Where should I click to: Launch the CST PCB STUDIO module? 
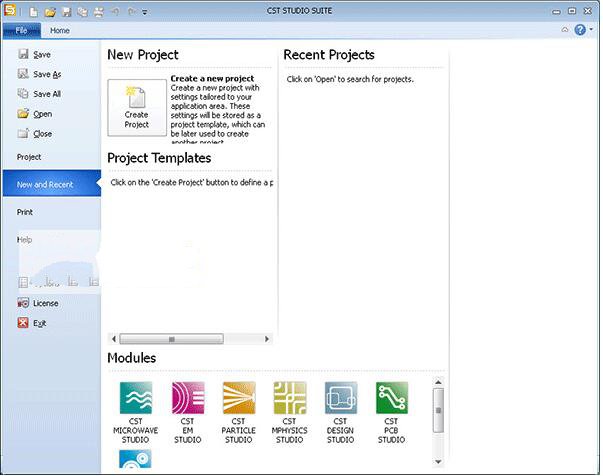pyautogui.click(x=391, y=413)
